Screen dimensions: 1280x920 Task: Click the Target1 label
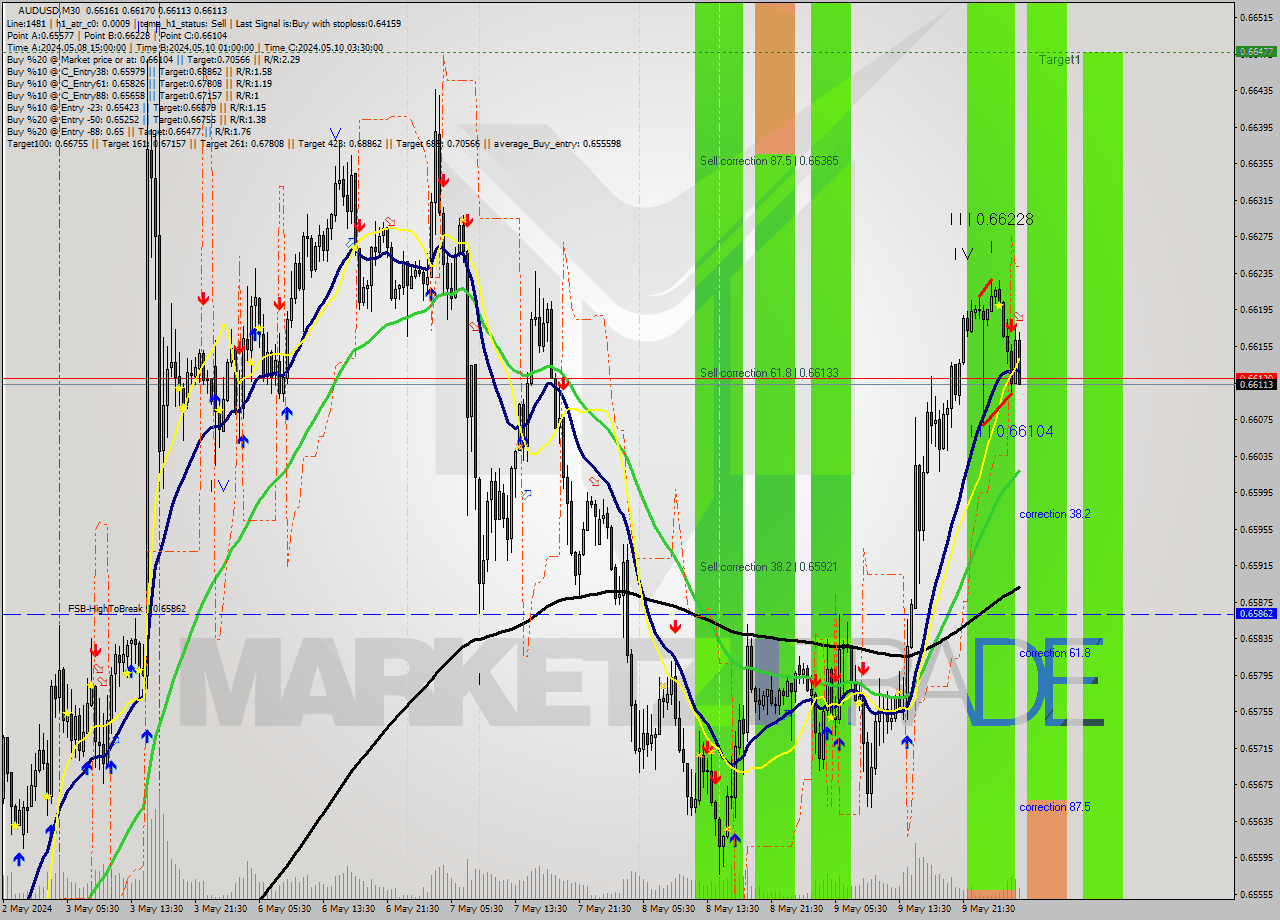tap(1059, 60)
